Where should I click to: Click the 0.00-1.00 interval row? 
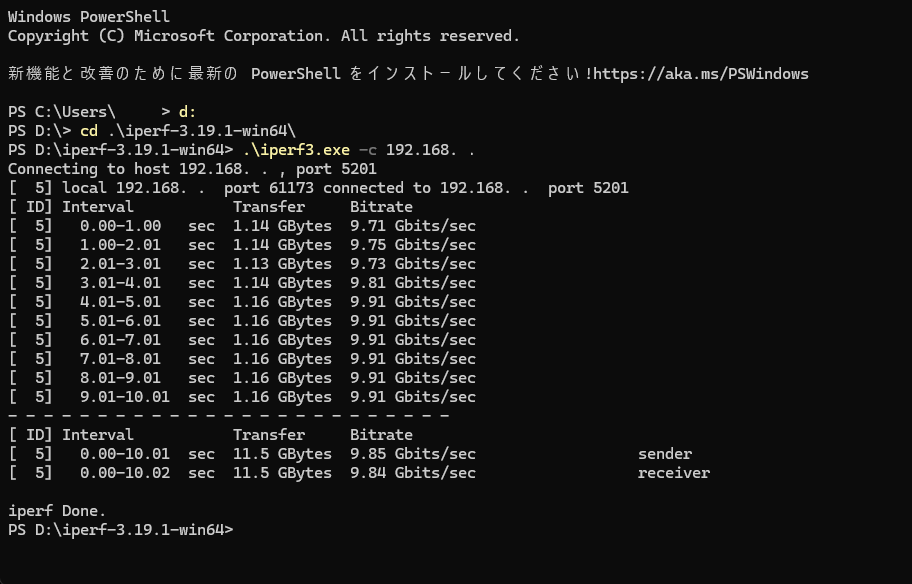[x=242, y=226]
